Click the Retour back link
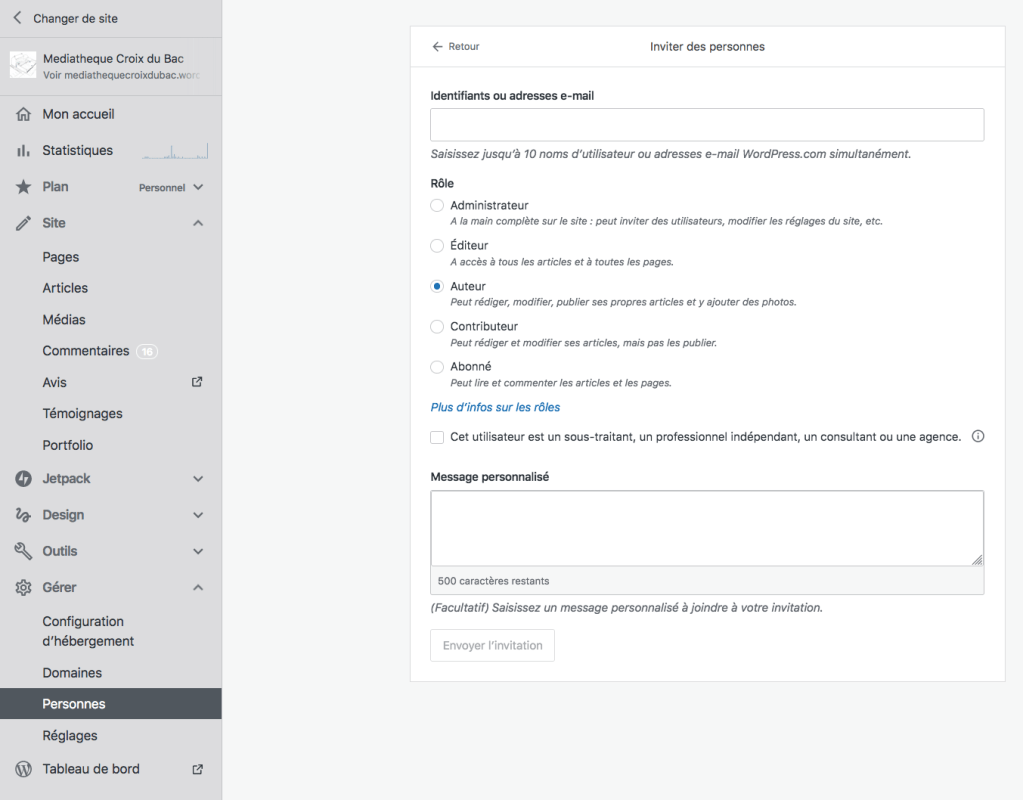Viewport: 1023px width, 800px height. point(456,47)
